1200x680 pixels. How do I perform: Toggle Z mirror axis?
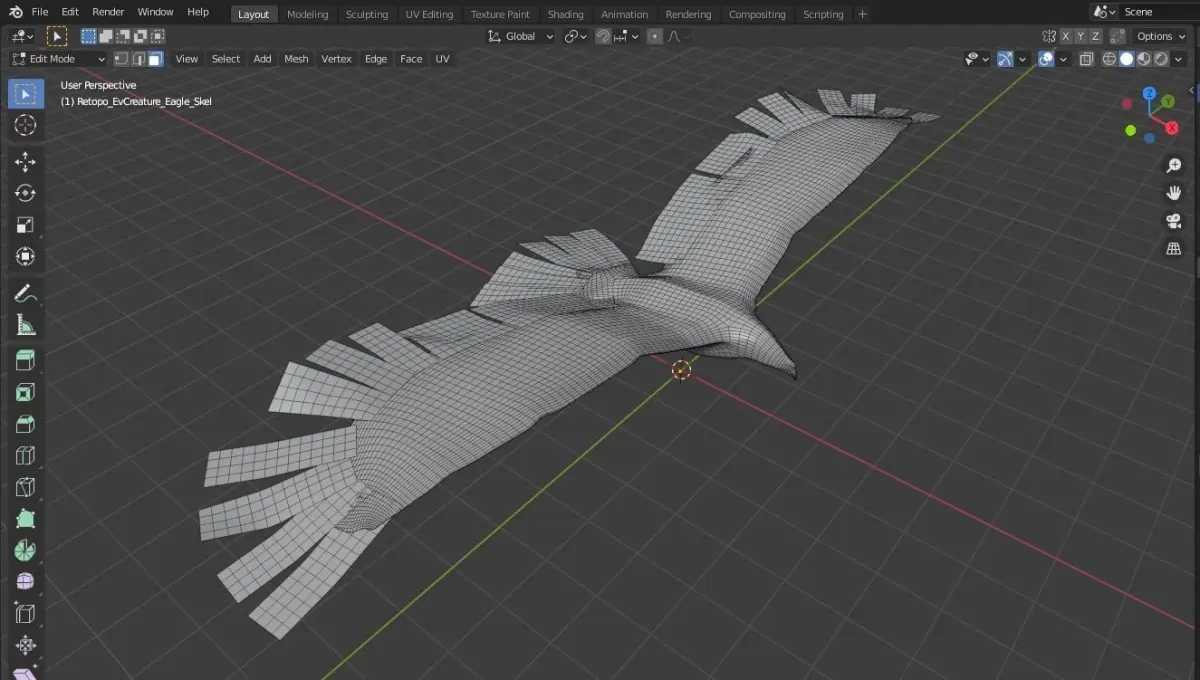(x=1096, y=36)
